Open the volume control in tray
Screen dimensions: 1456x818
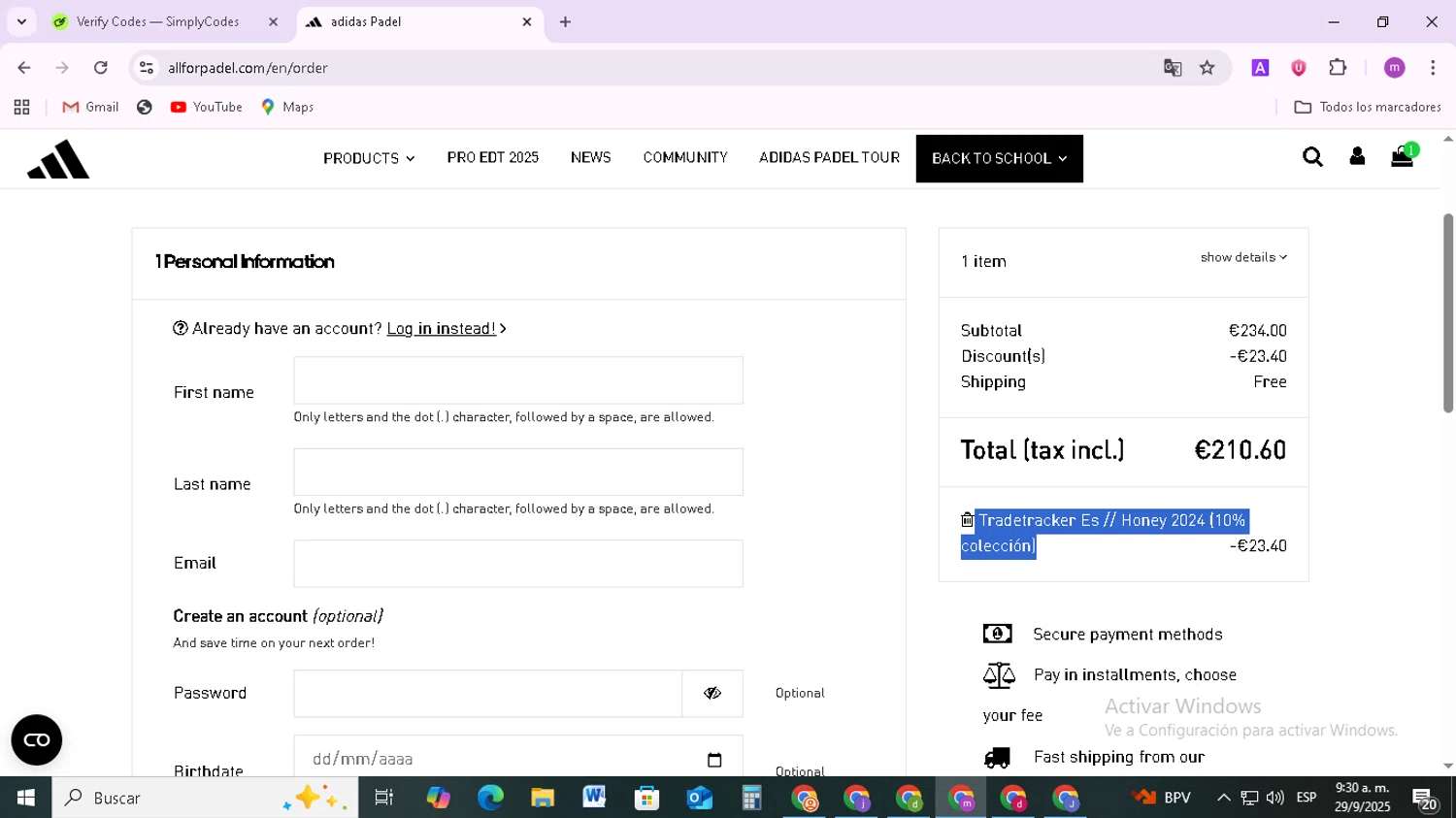pyautogui.click(x=1275, y=798)
